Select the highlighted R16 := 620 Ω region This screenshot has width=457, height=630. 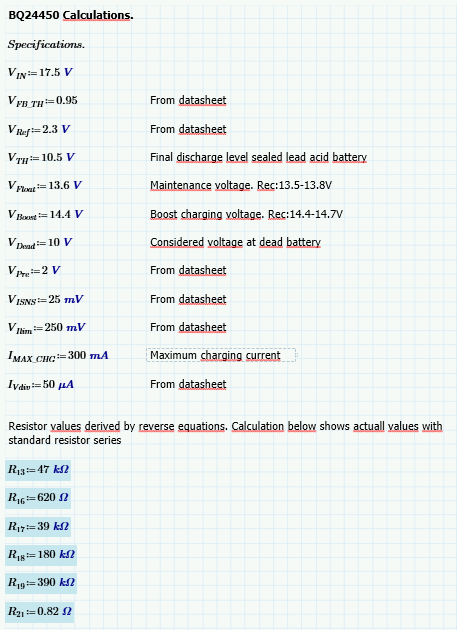tap(38, 498)
